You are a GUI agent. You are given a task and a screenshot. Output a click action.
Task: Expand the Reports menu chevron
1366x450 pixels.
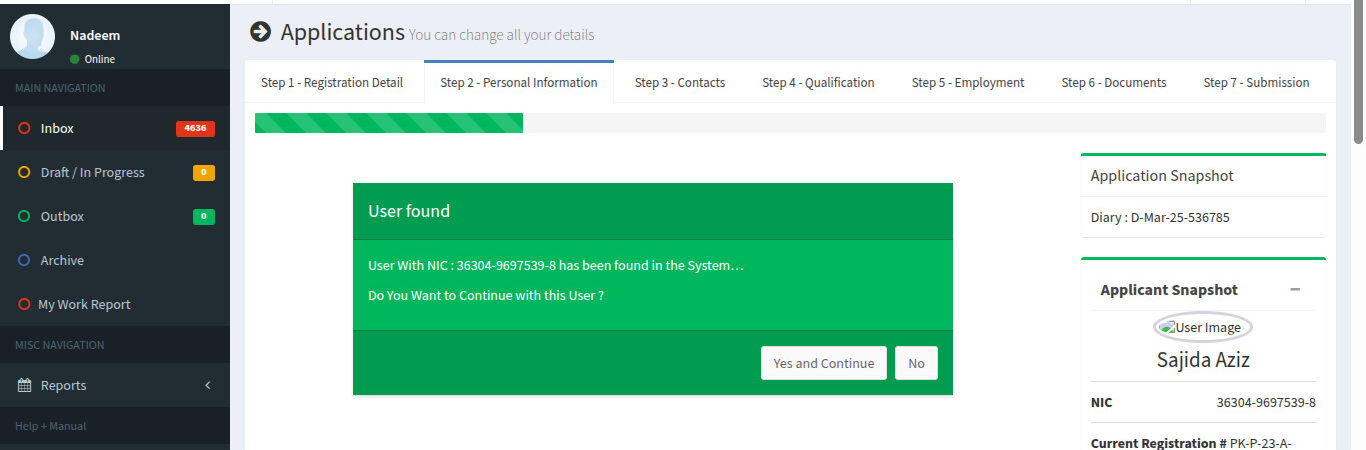207,385
